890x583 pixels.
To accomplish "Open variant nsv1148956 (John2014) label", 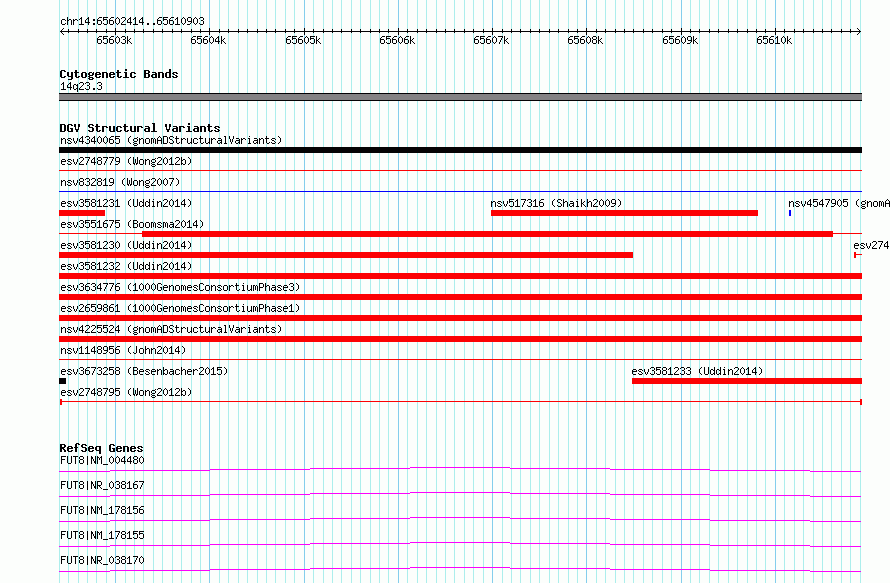I will coord(123,350).
